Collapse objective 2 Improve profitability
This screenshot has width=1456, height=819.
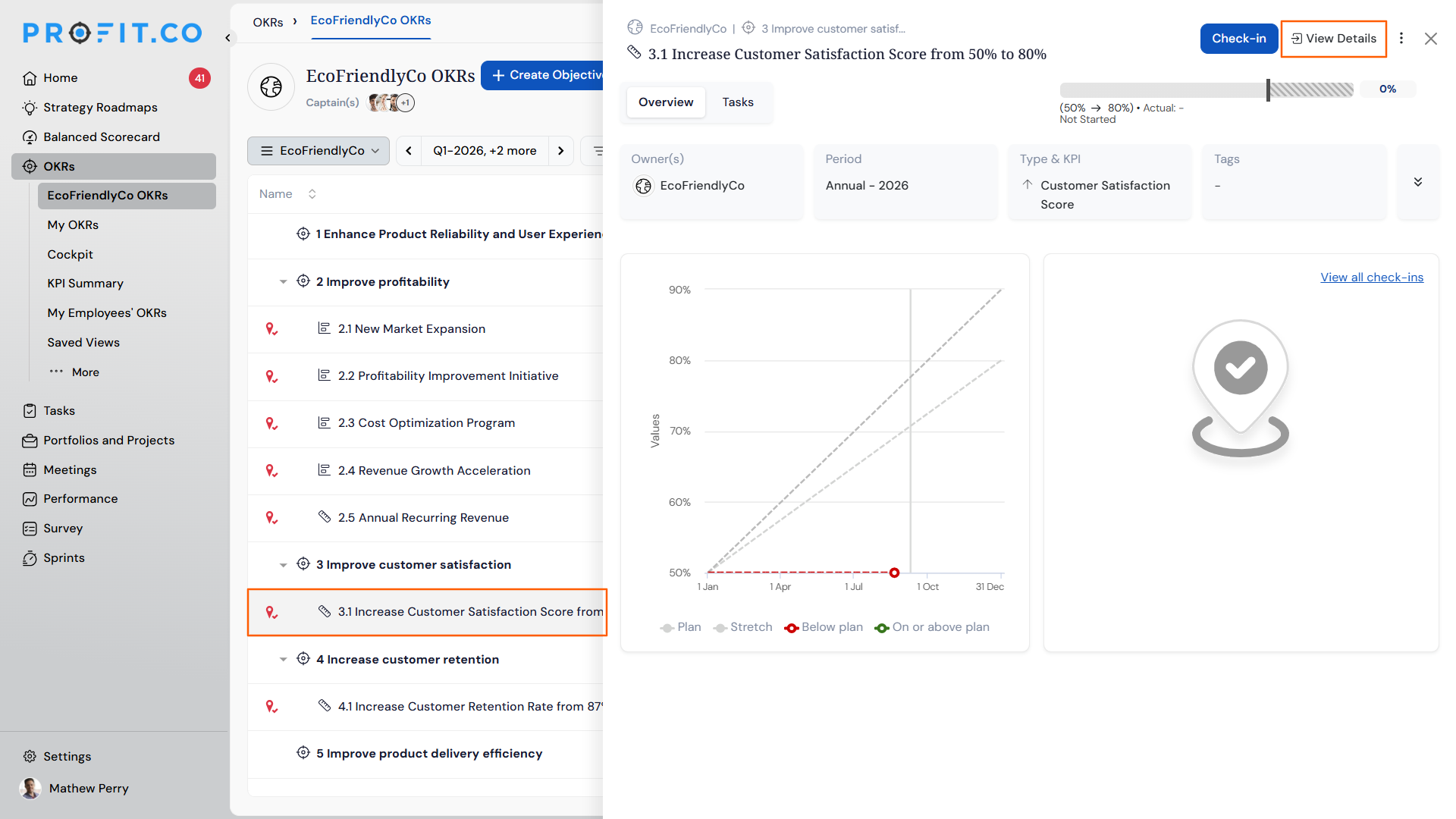point(283,282)
